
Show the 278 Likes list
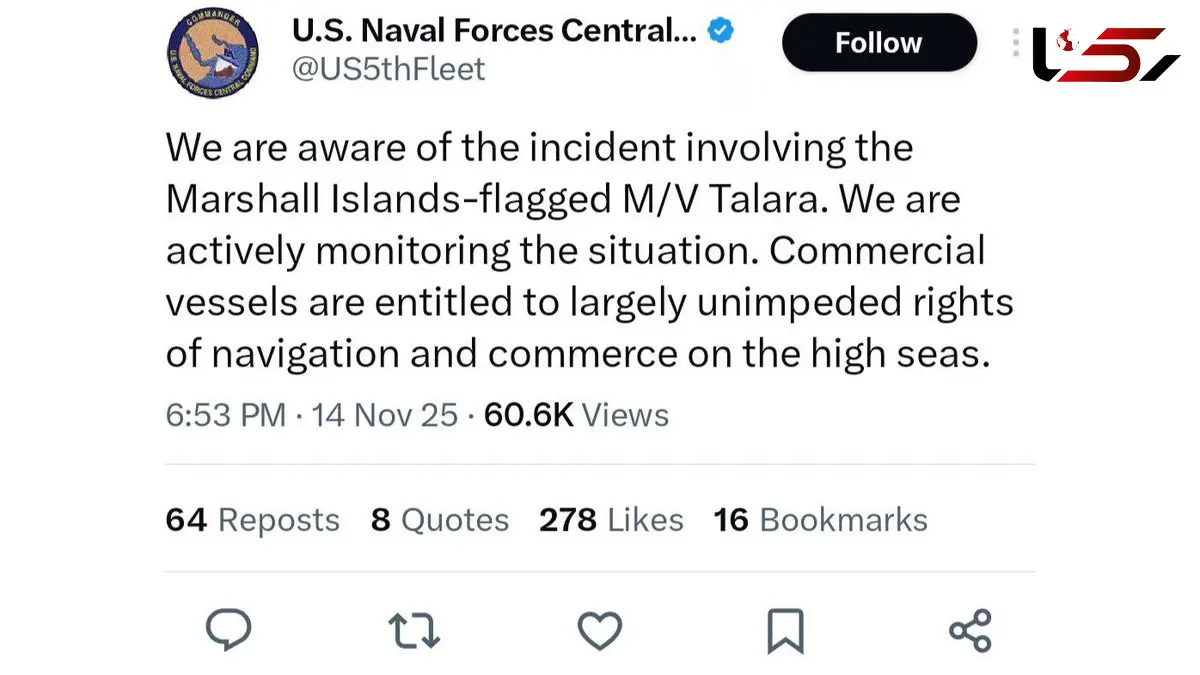[x=611, y=520]
